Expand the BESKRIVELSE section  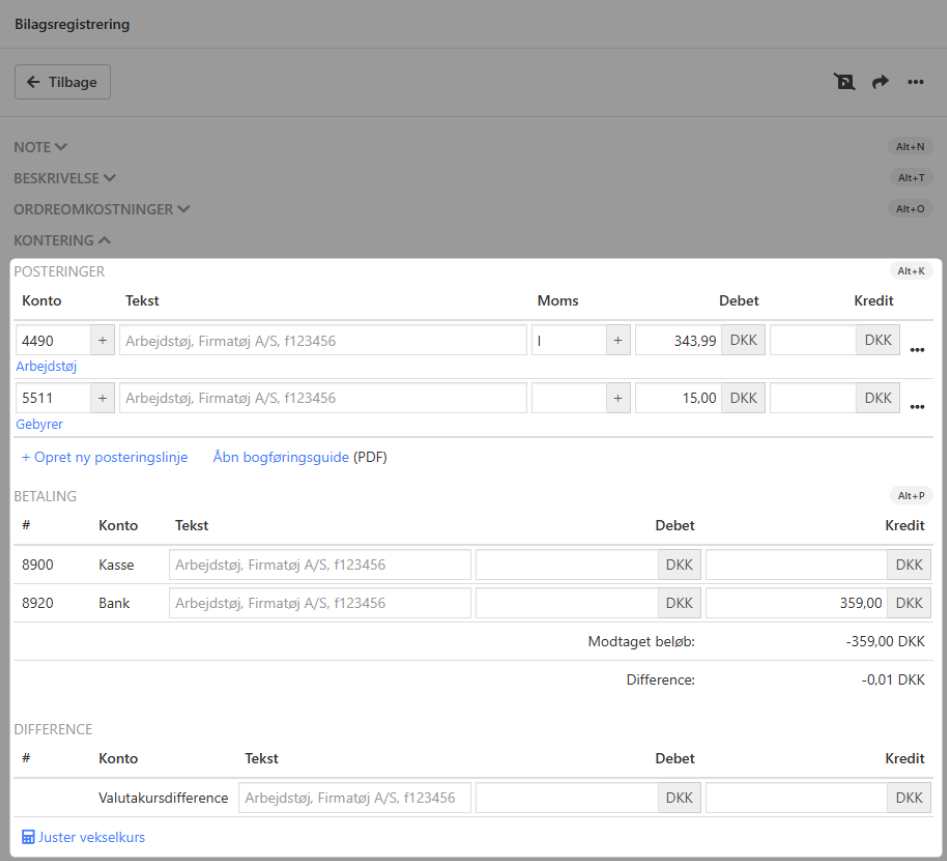pyautogui.click(x=64, y=178)
